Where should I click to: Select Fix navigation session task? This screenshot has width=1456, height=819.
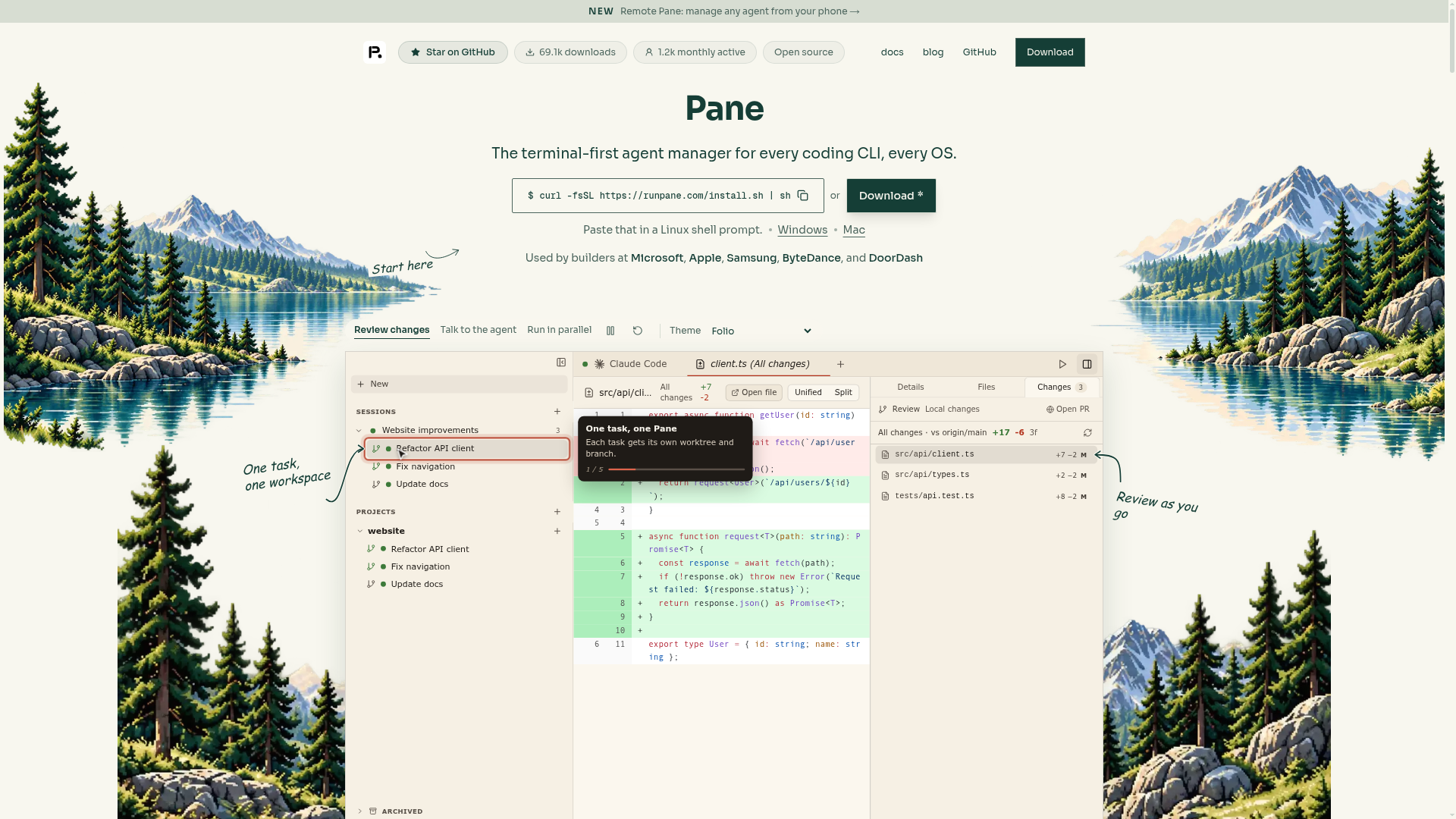point(466,467)
